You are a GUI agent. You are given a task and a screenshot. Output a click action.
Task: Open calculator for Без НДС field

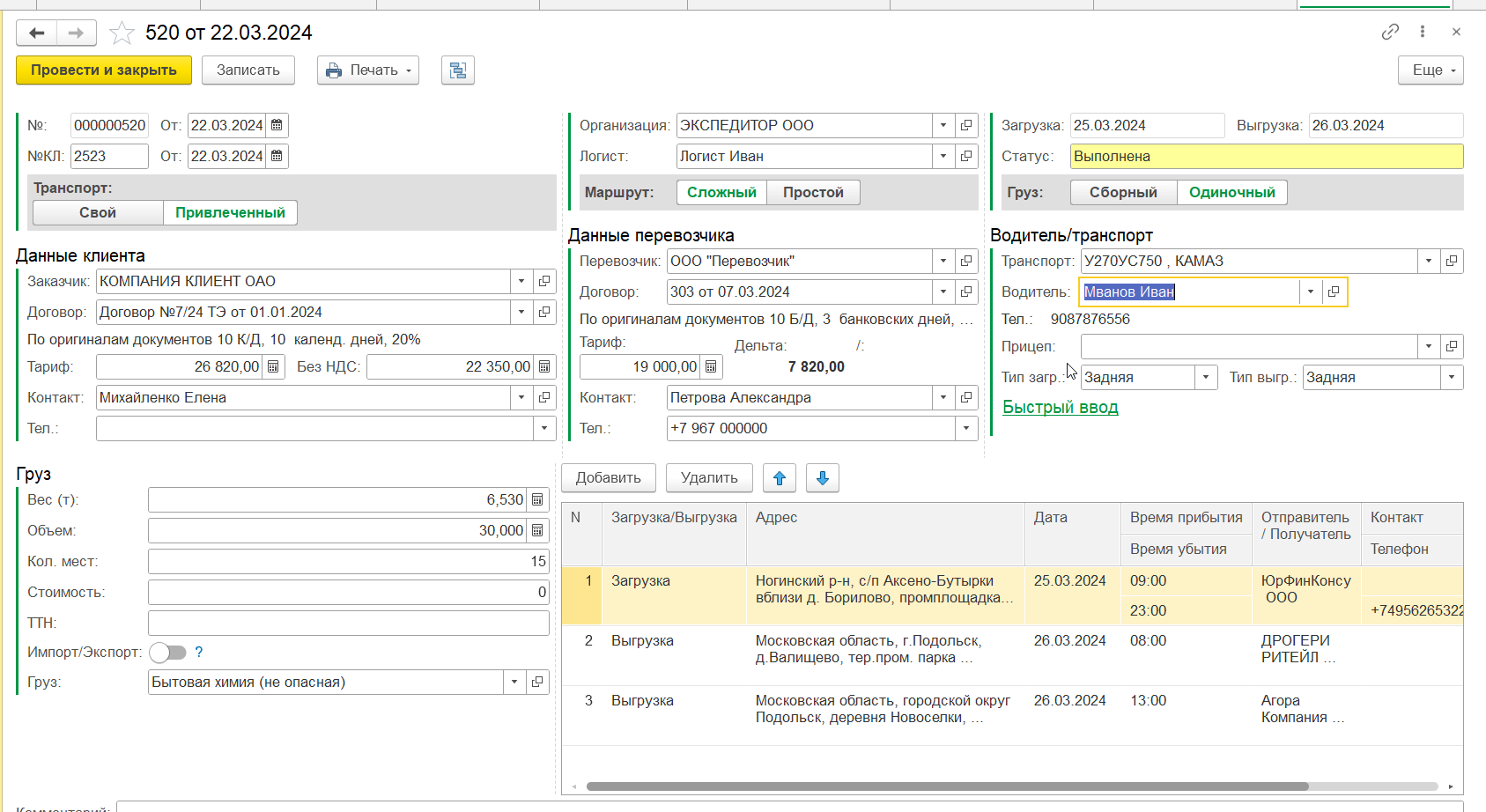(544, 366)
